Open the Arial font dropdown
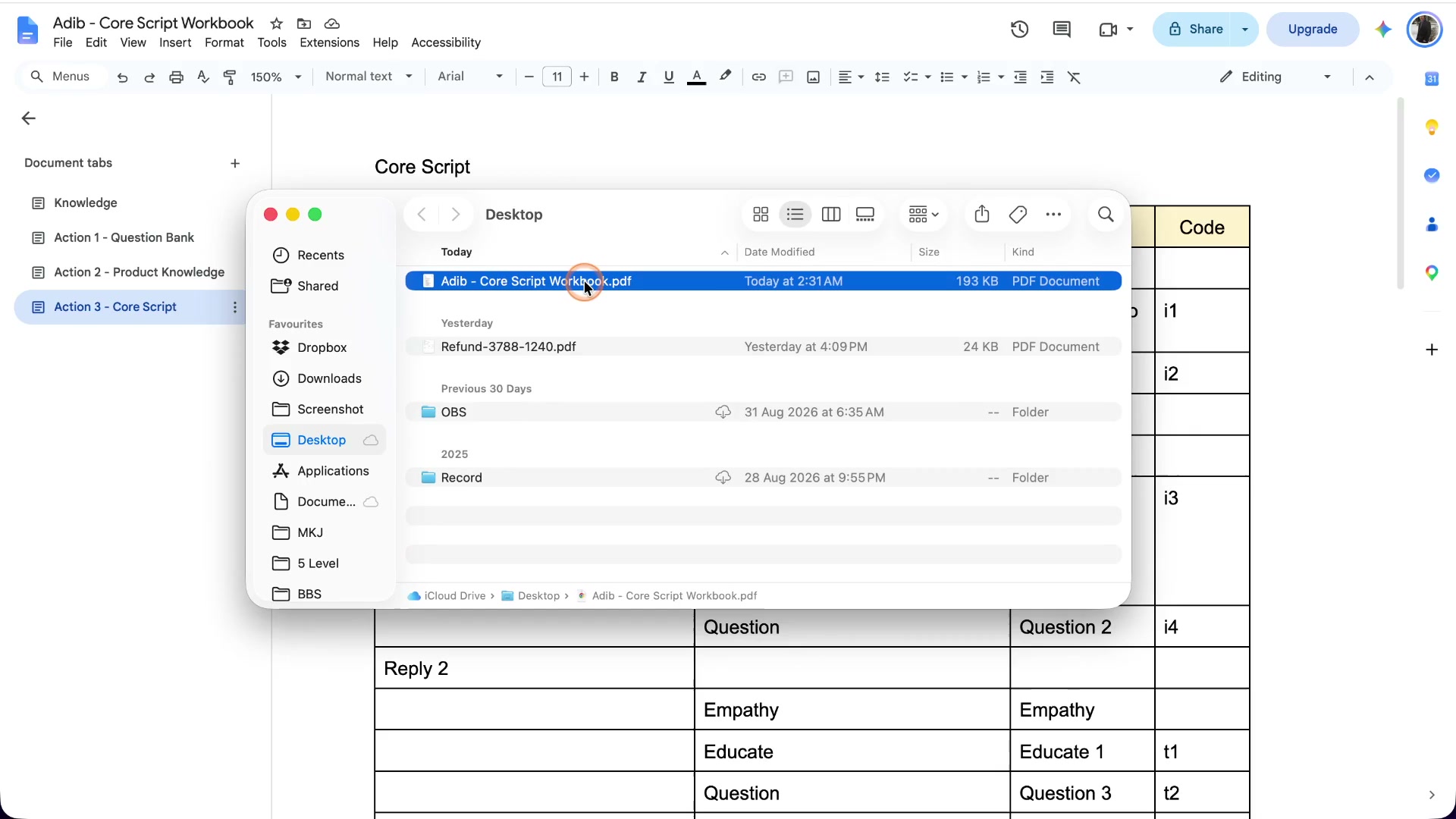1456x819 pixels. [x=470, y=77]
